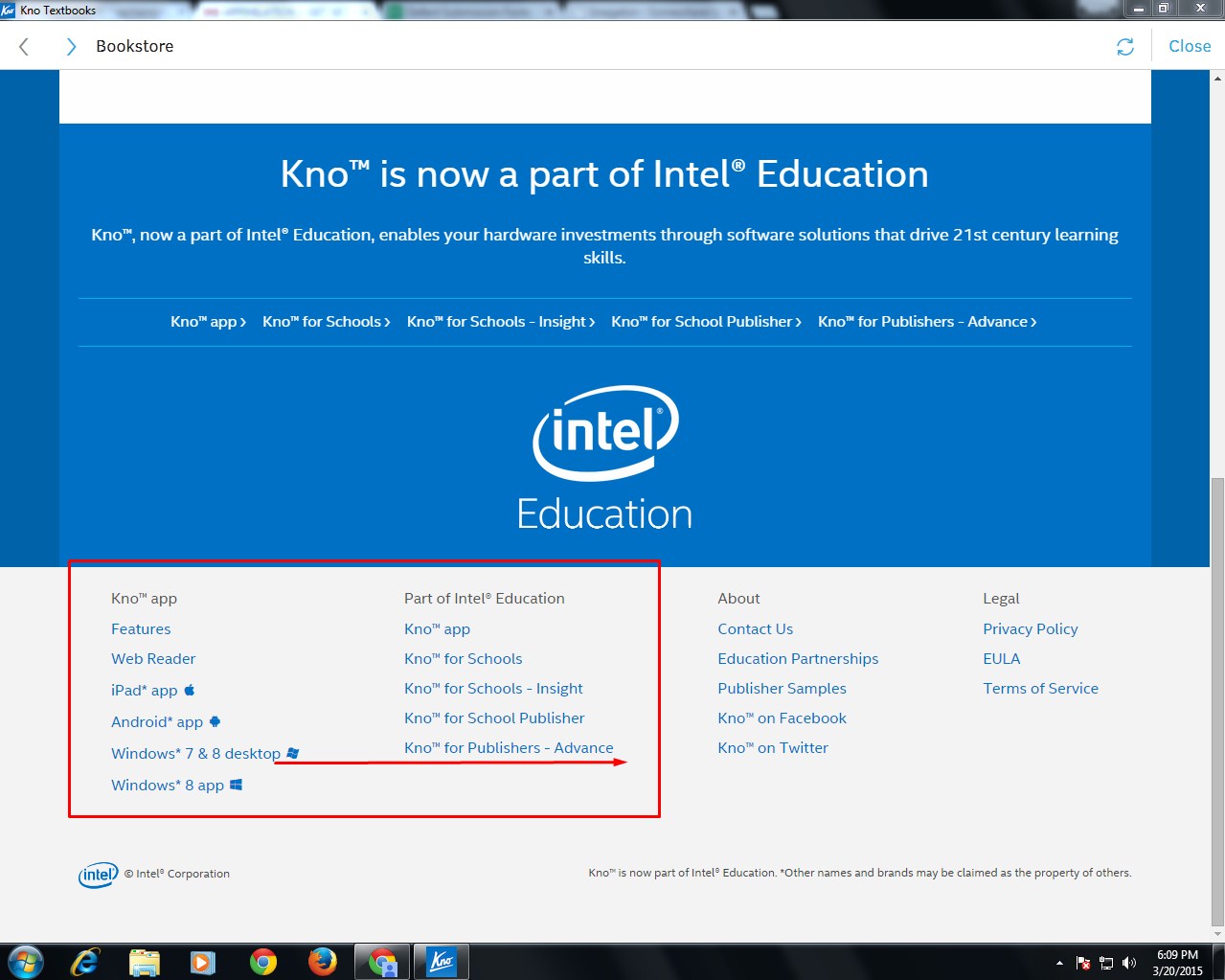This screenshot has height=980, width=1225.
Task: Open footer Kno for Schools - Insight link
Action: (493, 689)
